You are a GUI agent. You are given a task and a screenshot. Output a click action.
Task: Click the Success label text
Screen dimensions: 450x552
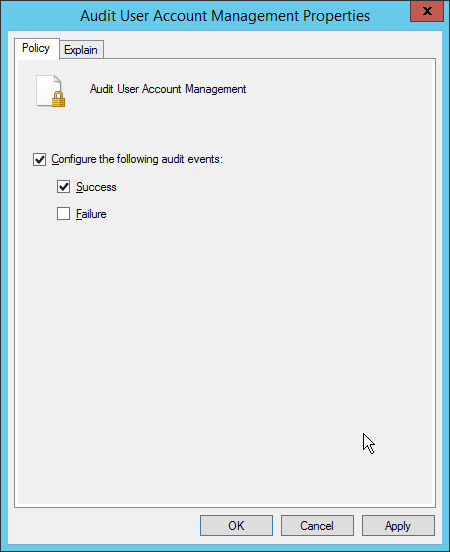(96, 187)
